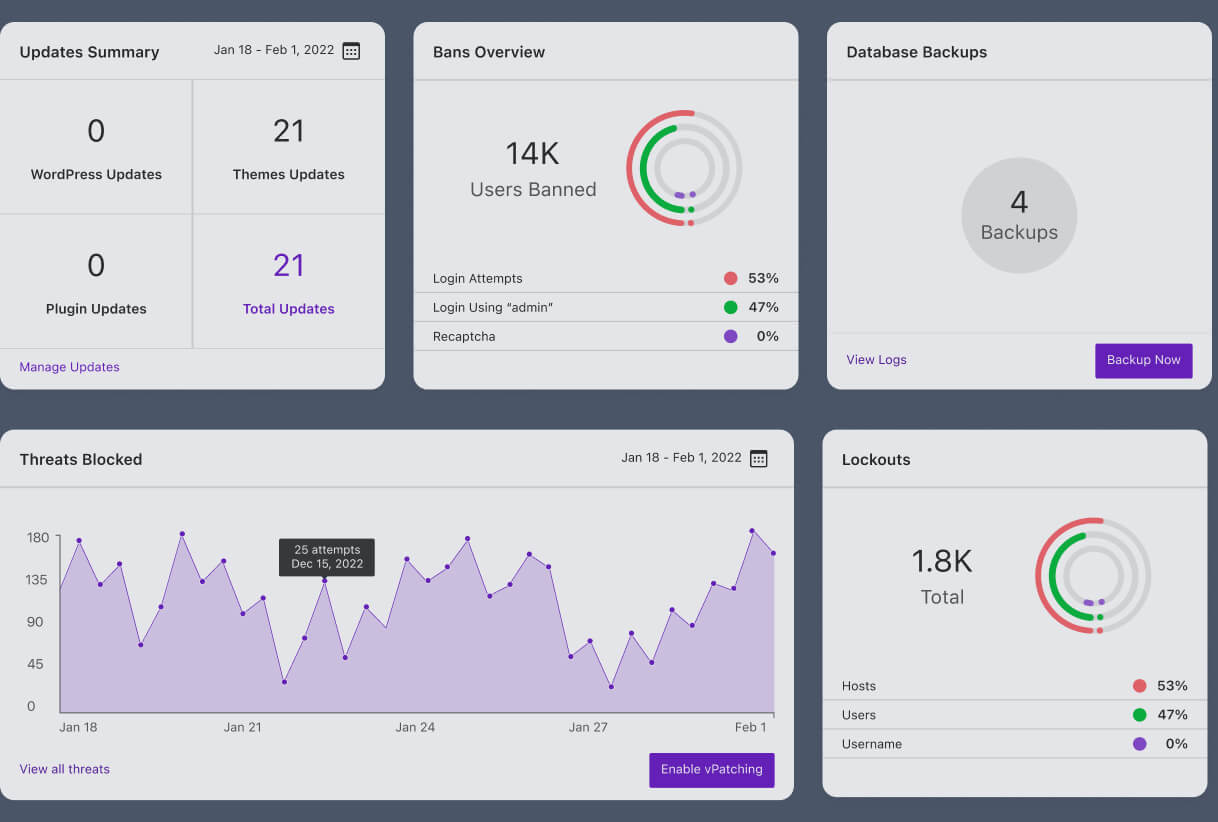The height and width of the screenshot is (822, 1218).
Task: Click the purple Username legend dot
Action: click(x=1139, y=744)
